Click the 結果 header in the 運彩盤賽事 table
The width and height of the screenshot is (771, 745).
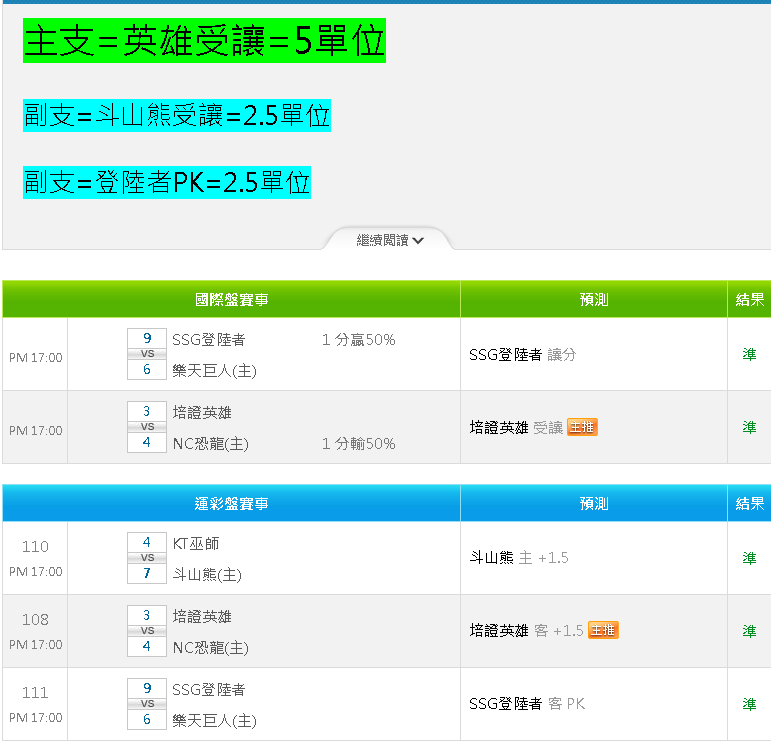pos(749,504)
